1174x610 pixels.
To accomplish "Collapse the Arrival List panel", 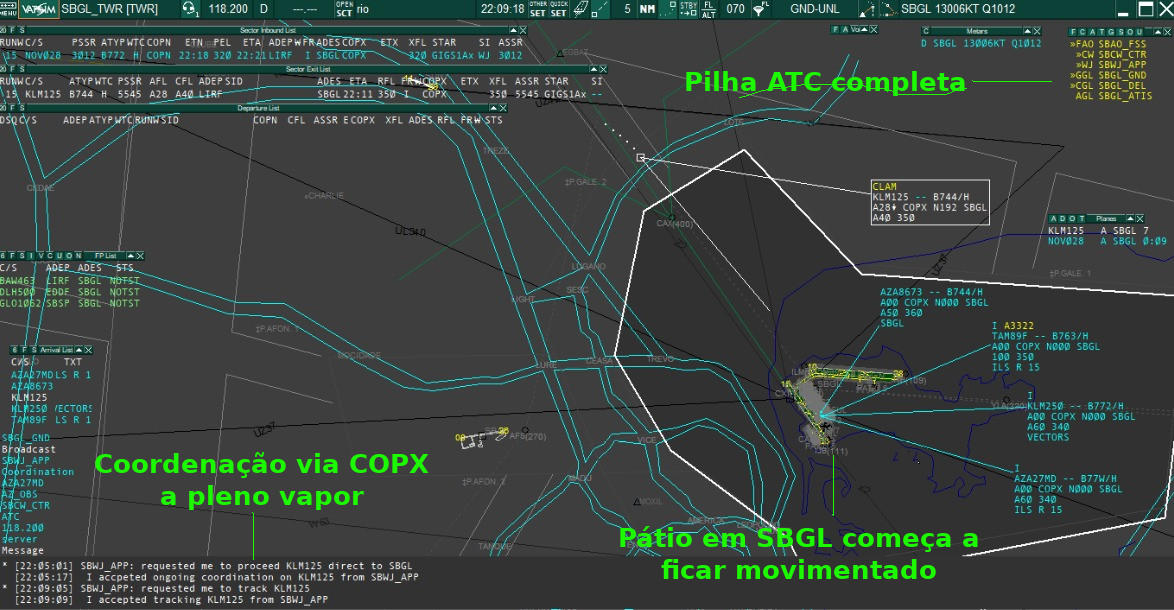I will 79,350.
